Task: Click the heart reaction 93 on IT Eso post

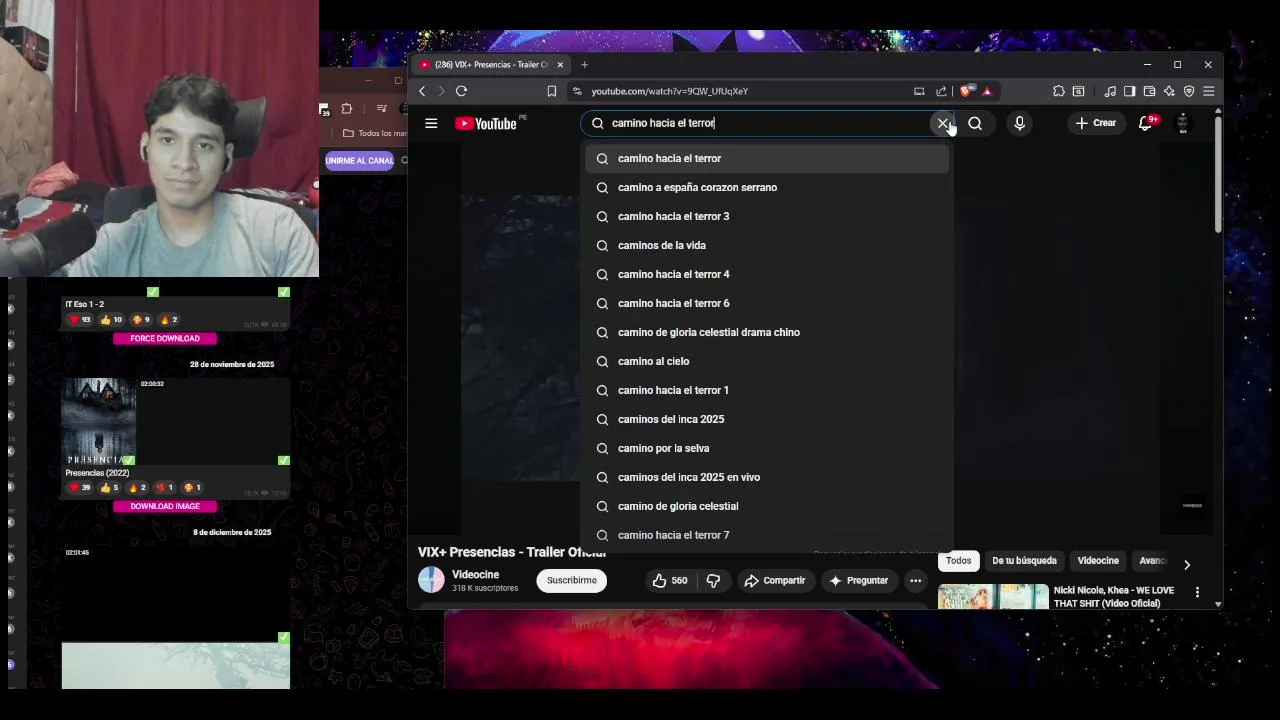Action: coord(80,320)
